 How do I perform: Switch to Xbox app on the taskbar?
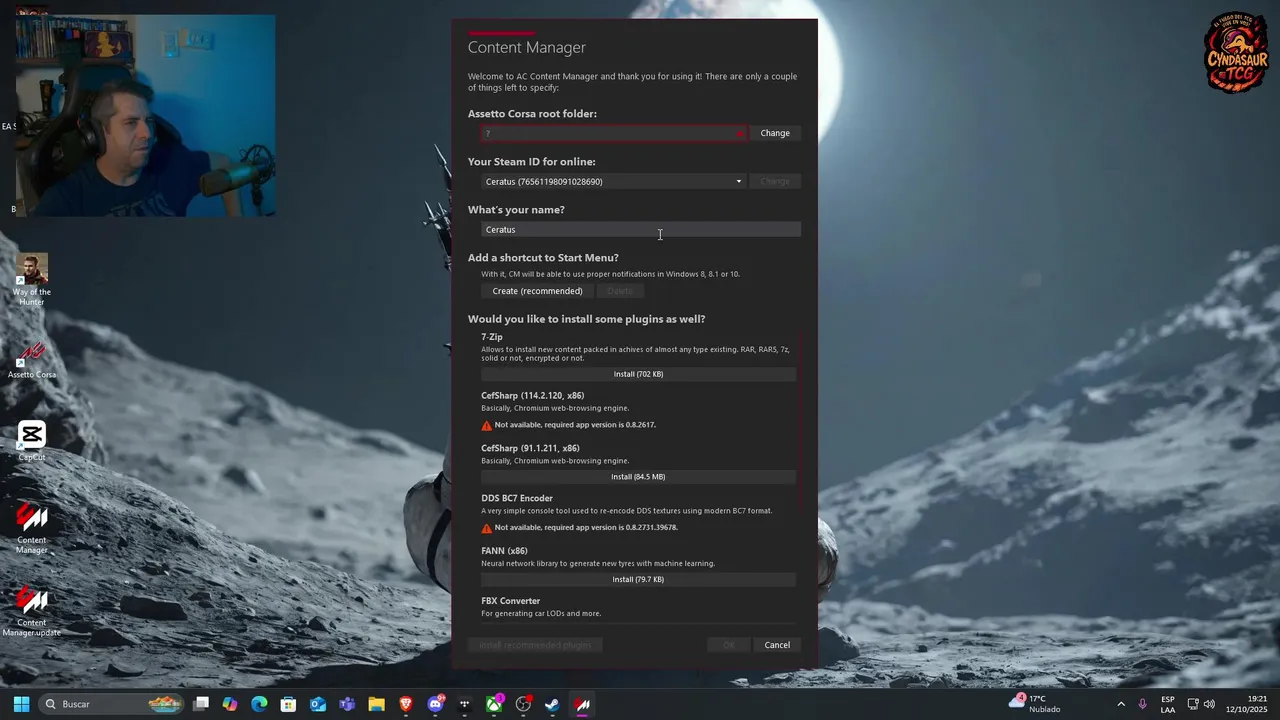click(494, 704)
